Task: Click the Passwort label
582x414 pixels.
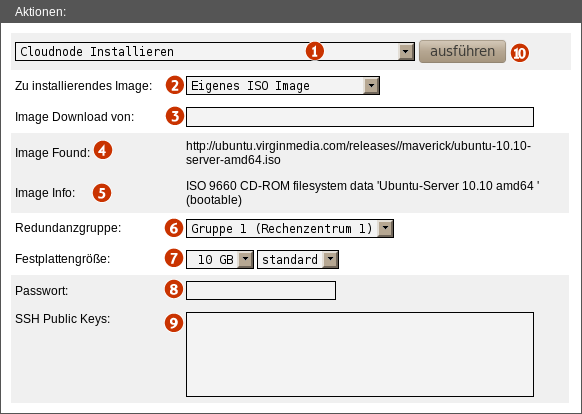Action: point(42,291)
